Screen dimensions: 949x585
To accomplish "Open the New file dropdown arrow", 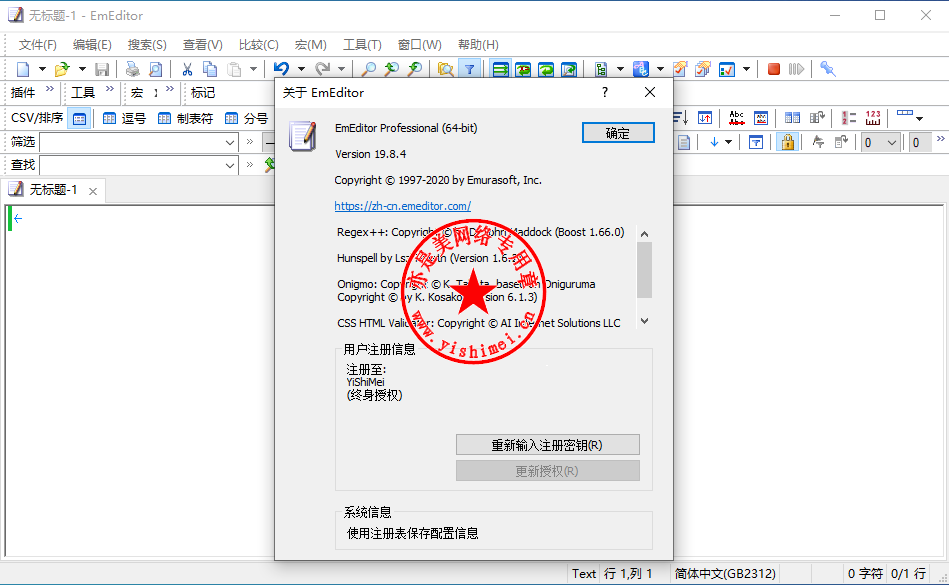I will 42,69.
